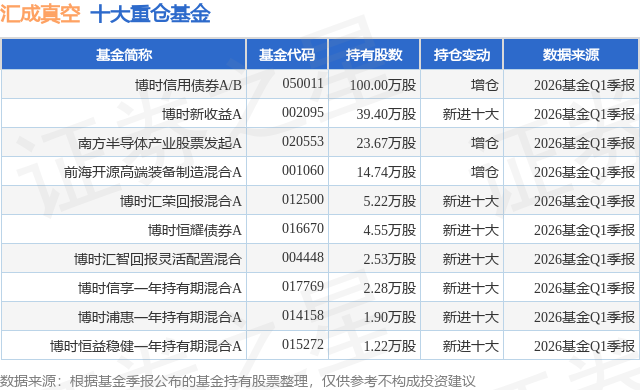Screen dimensions: 640x390
Task: Click 新进十大 in the 博时新收益A row
Action: [x=471, y=114]
